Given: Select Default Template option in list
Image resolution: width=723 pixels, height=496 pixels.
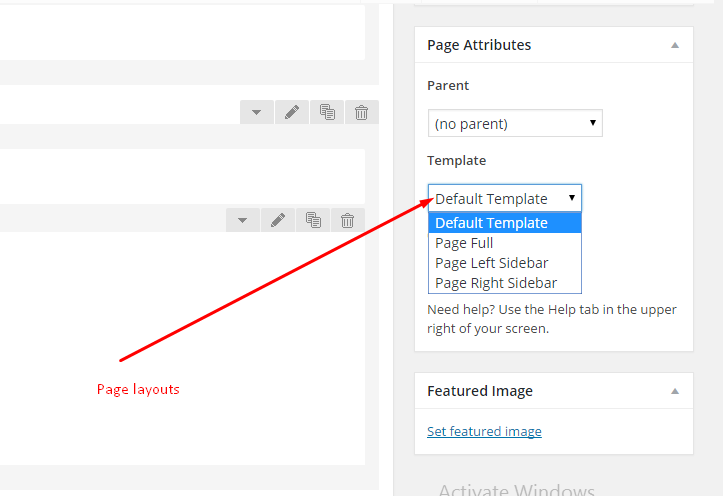Looking at the screenshot, I should pyautogui.click(x=505, y=223).
